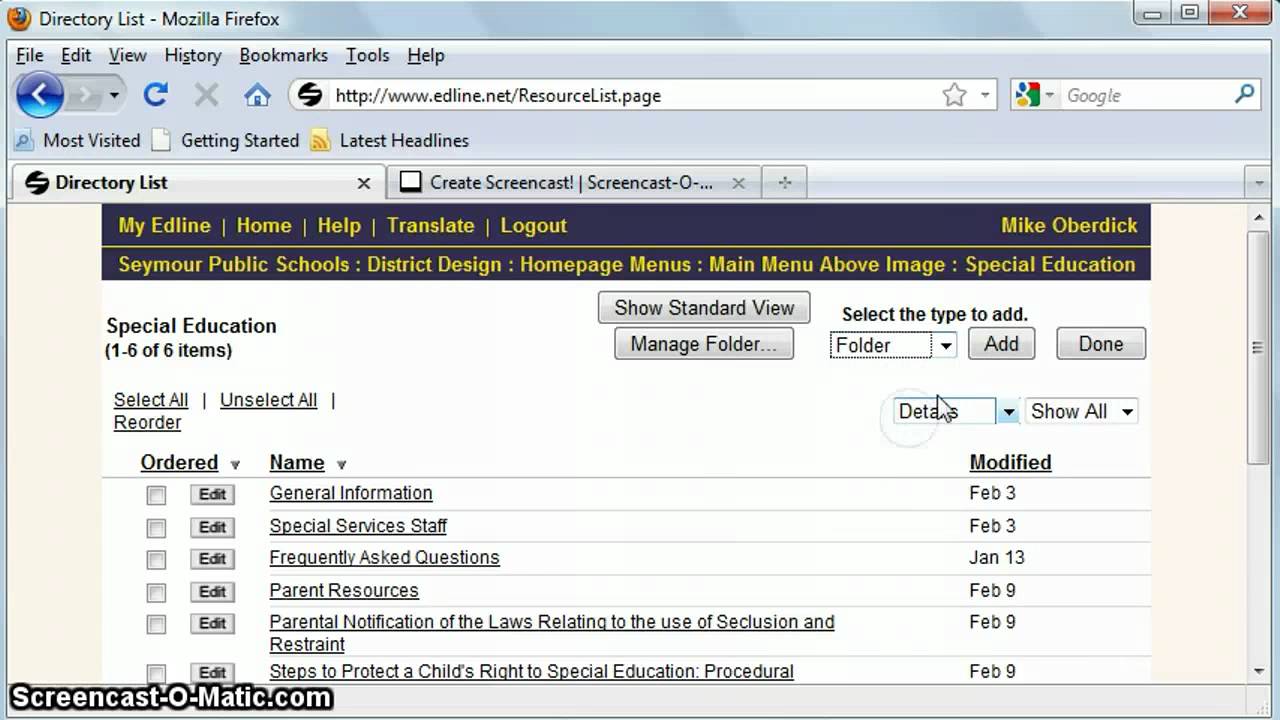Bookmark this page with the star icon

coord(954,95)
